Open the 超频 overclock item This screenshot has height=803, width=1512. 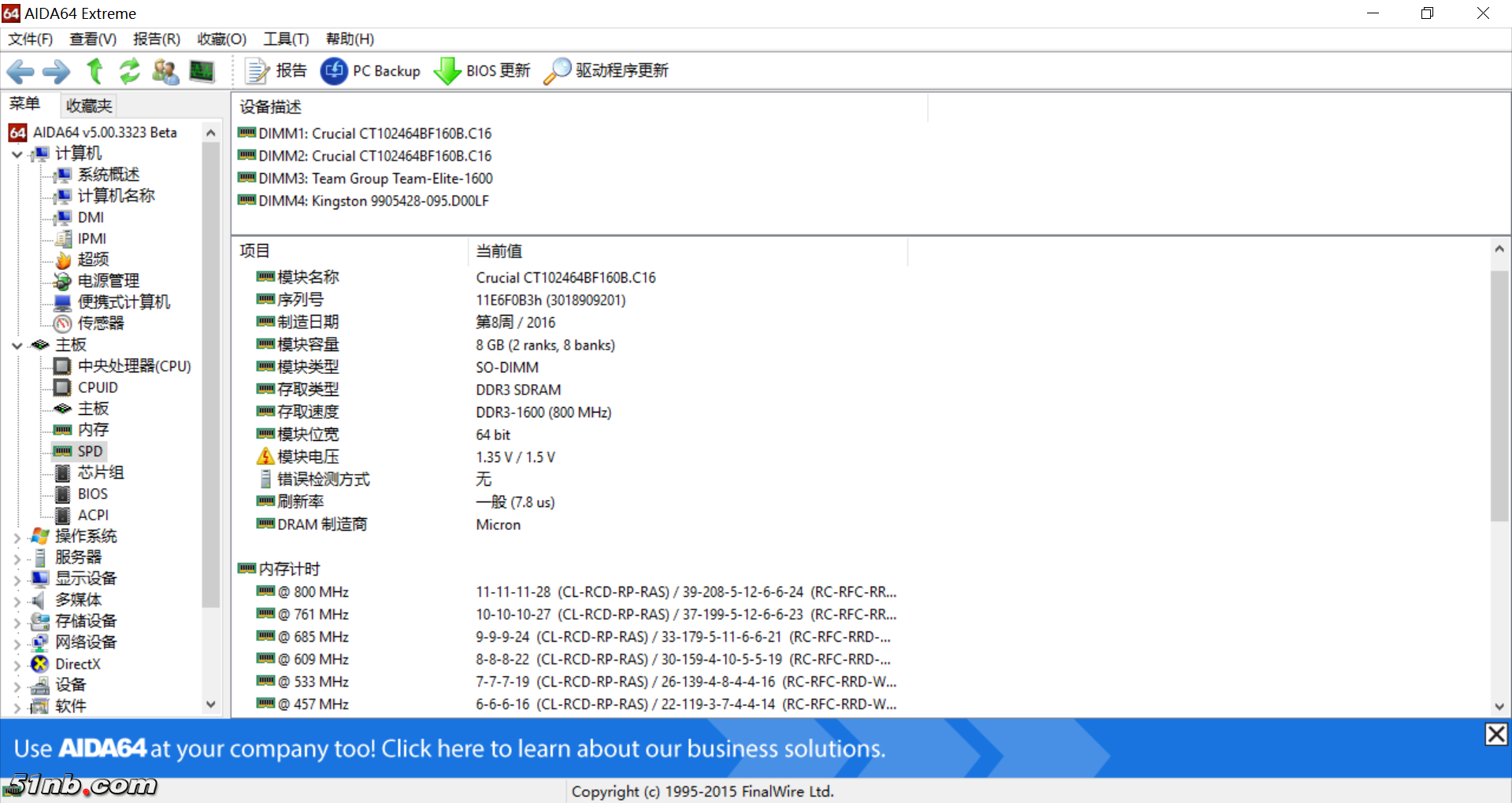(93, 259)
